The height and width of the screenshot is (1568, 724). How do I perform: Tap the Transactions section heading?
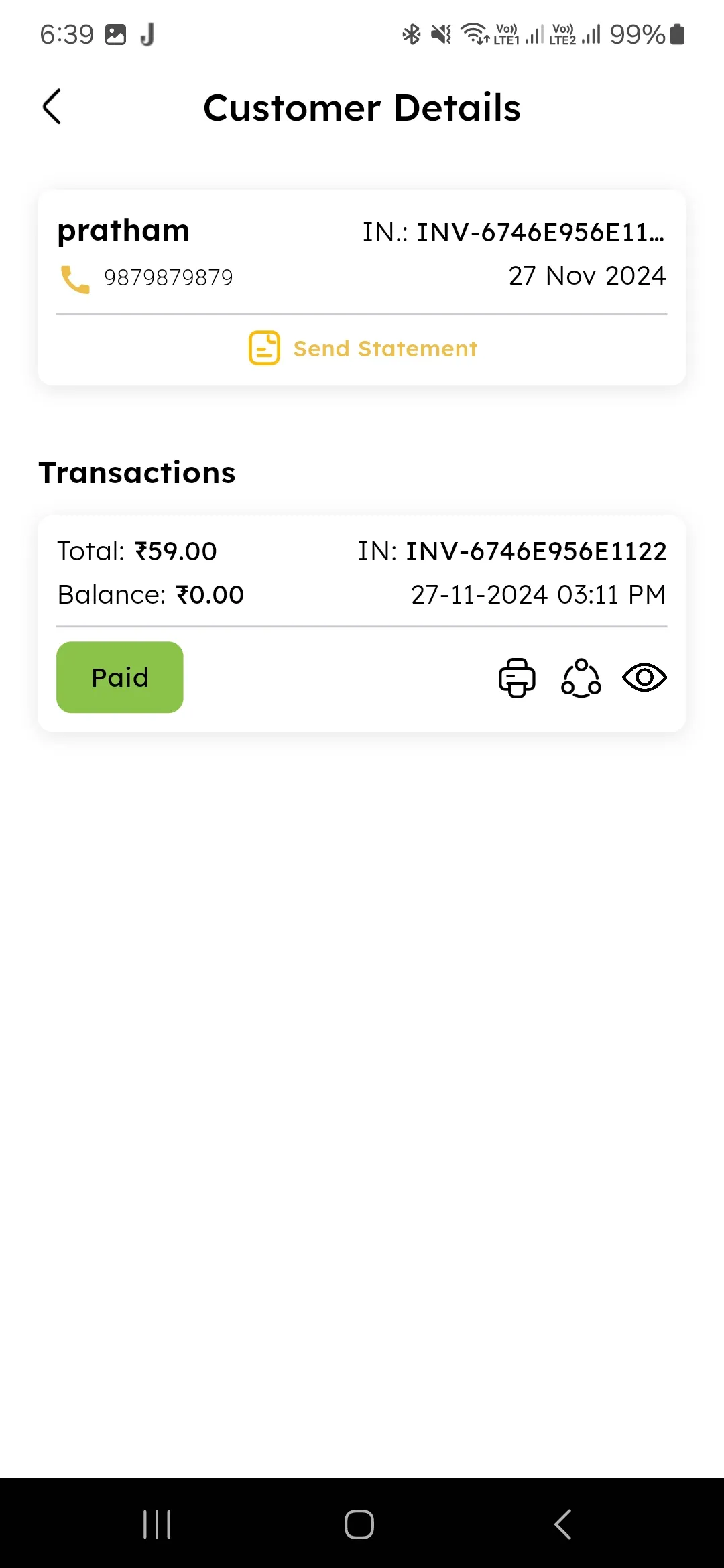(137, 472)
